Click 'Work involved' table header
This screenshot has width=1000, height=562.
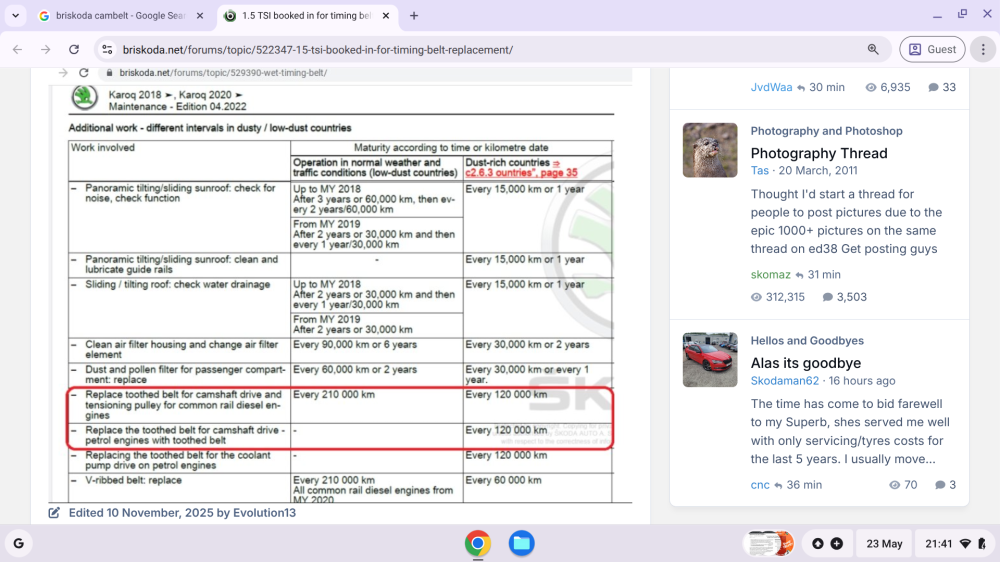[103, 147]
